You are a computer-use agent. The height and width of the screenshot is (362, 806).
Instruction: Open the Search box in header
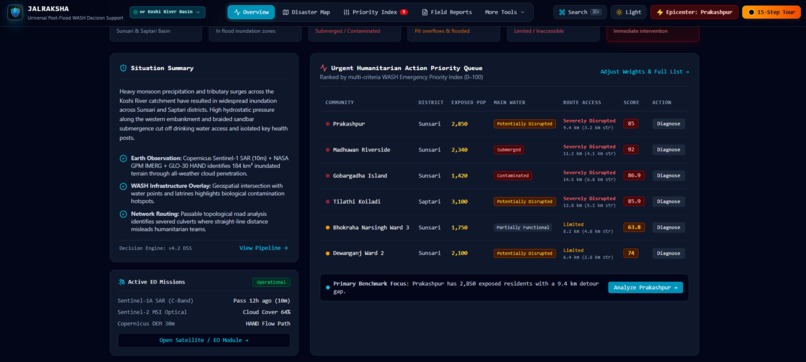click(x=580, y=12)
